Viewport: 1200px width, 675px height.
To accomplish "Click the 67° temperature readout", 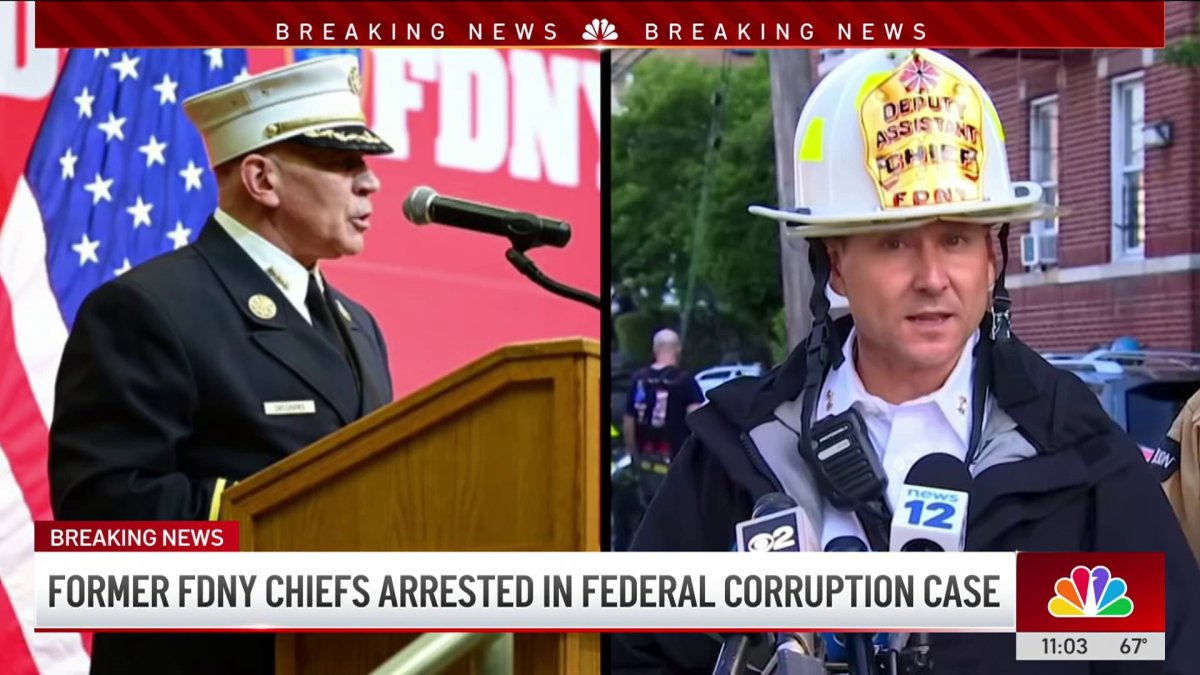I will tap(1133, 646).
